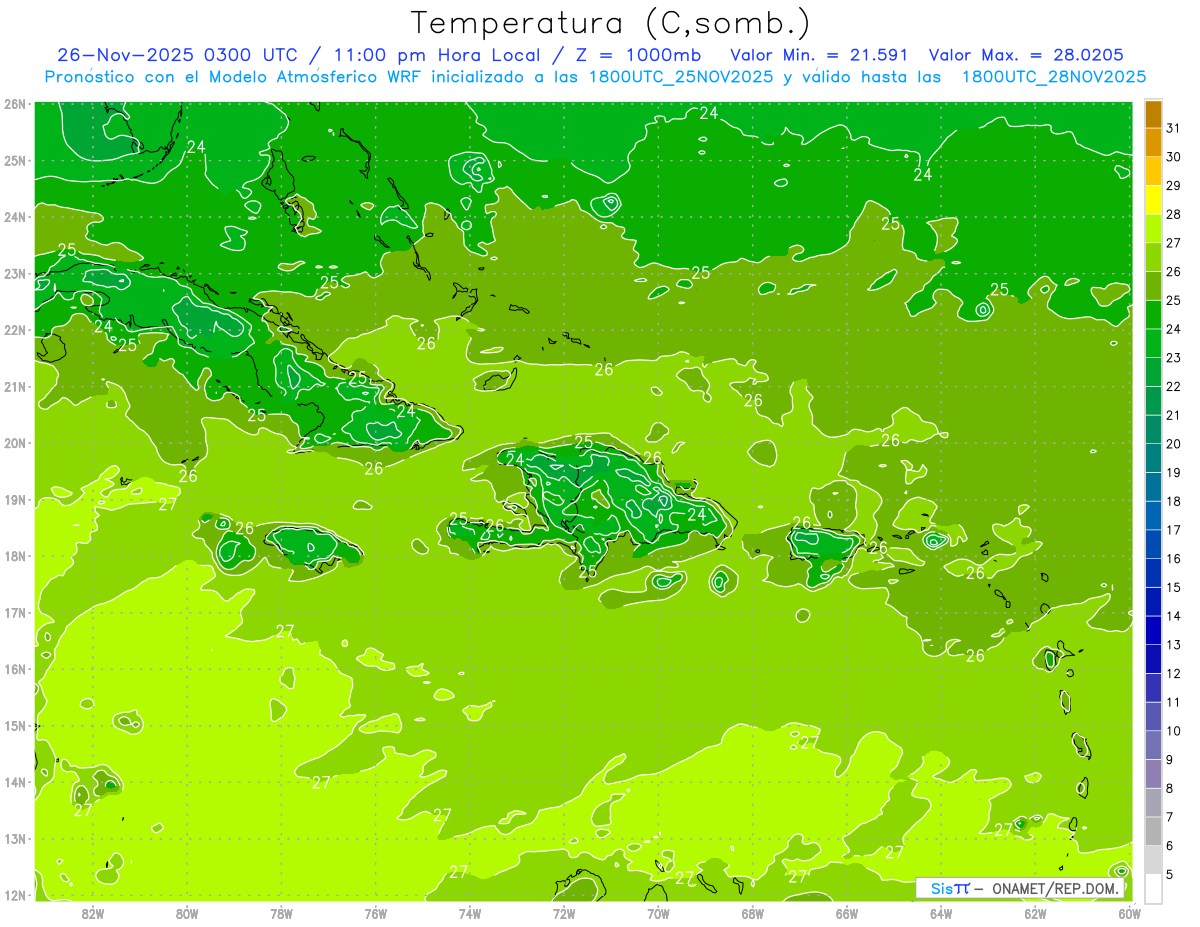Viewport: 1200px width, 927px height.
Task: Click the '13N' latitude axis label
Action: point(15,839)
